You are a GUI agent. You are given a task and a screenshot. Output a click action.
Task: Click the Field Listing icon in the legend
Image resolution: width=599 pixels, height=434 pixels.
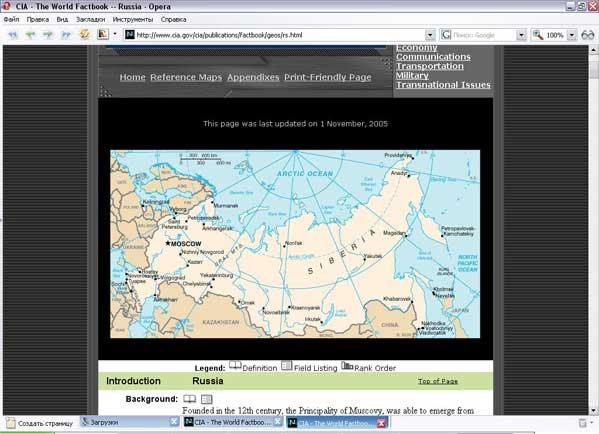click(x=287, y=366)
